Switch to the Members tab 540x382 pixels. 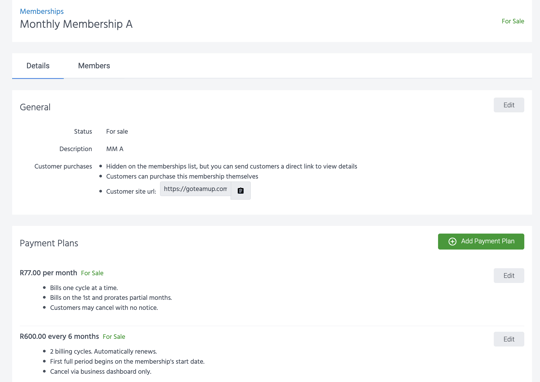tap(94, 66)
